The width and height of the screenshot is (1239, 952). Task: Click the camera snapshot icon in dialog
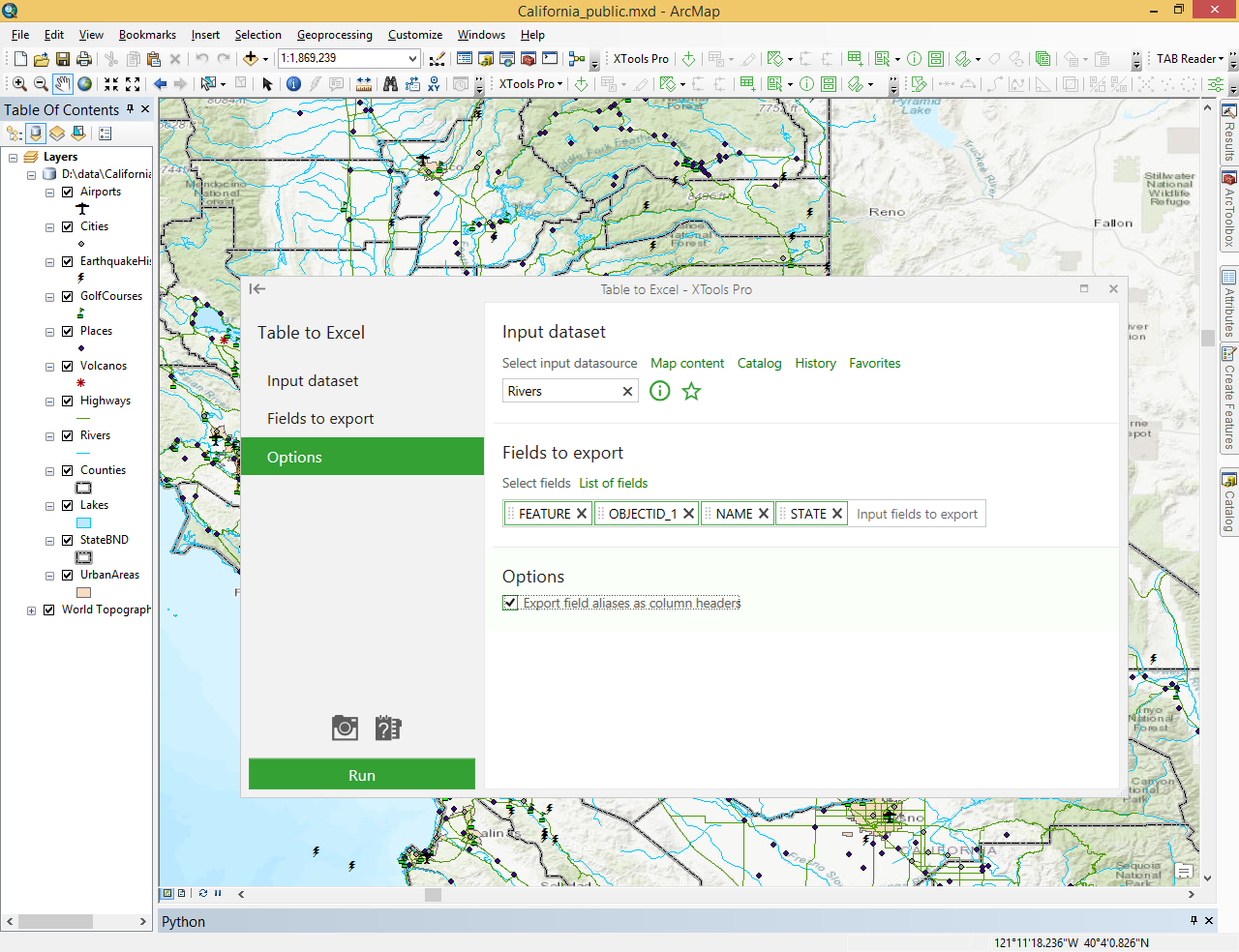345,728
